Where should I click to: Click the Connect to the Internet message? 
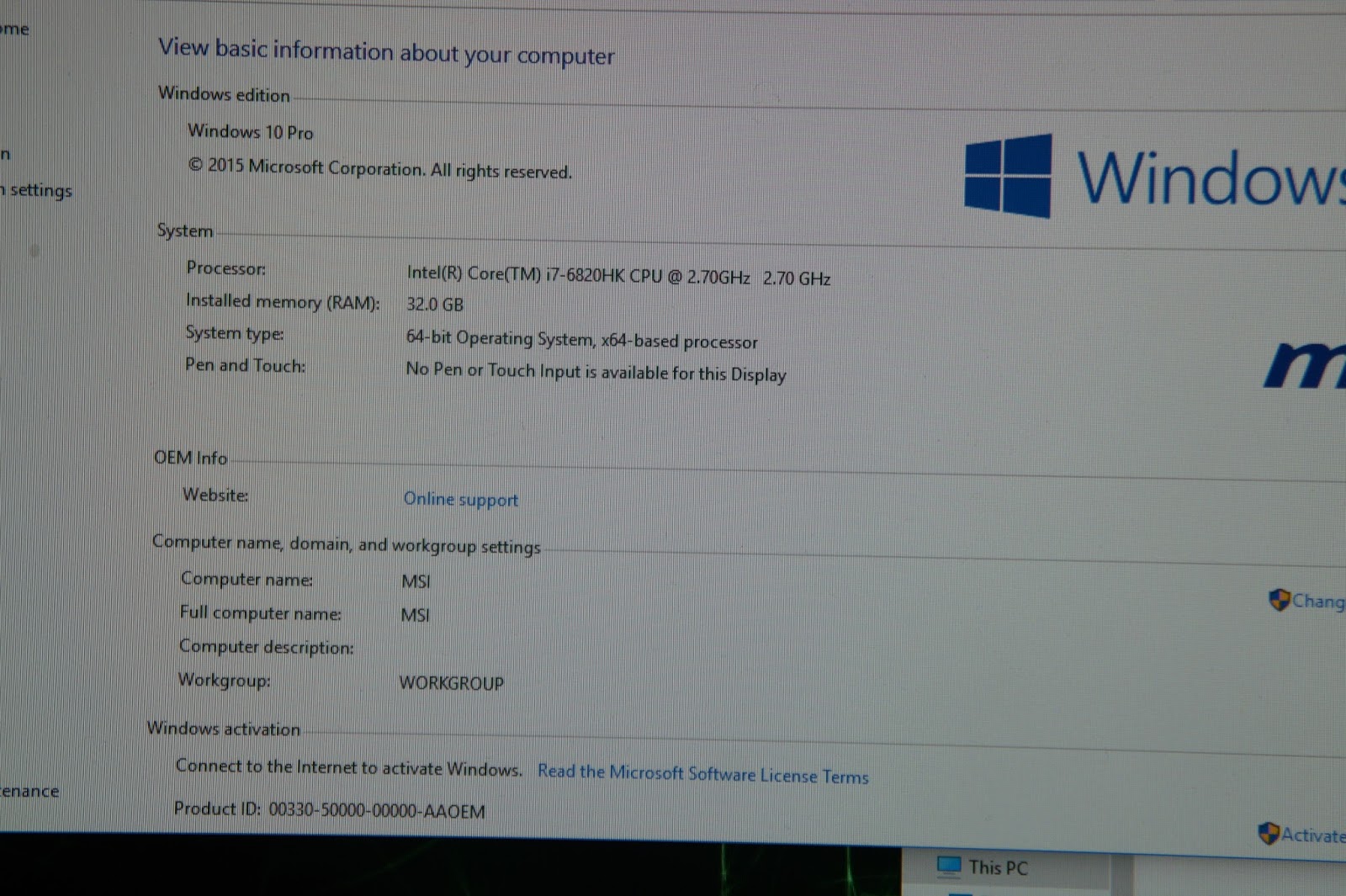pyautogui.click(x=348, y=767)
